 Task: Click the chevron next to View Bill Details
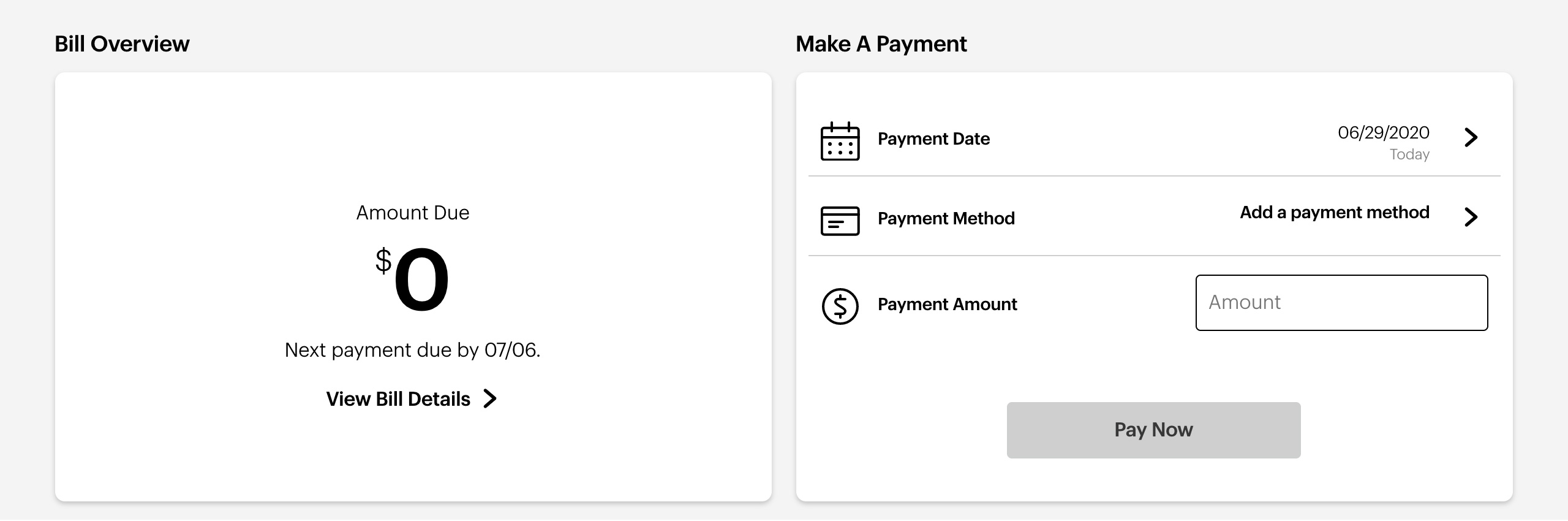tap(490, 399)
